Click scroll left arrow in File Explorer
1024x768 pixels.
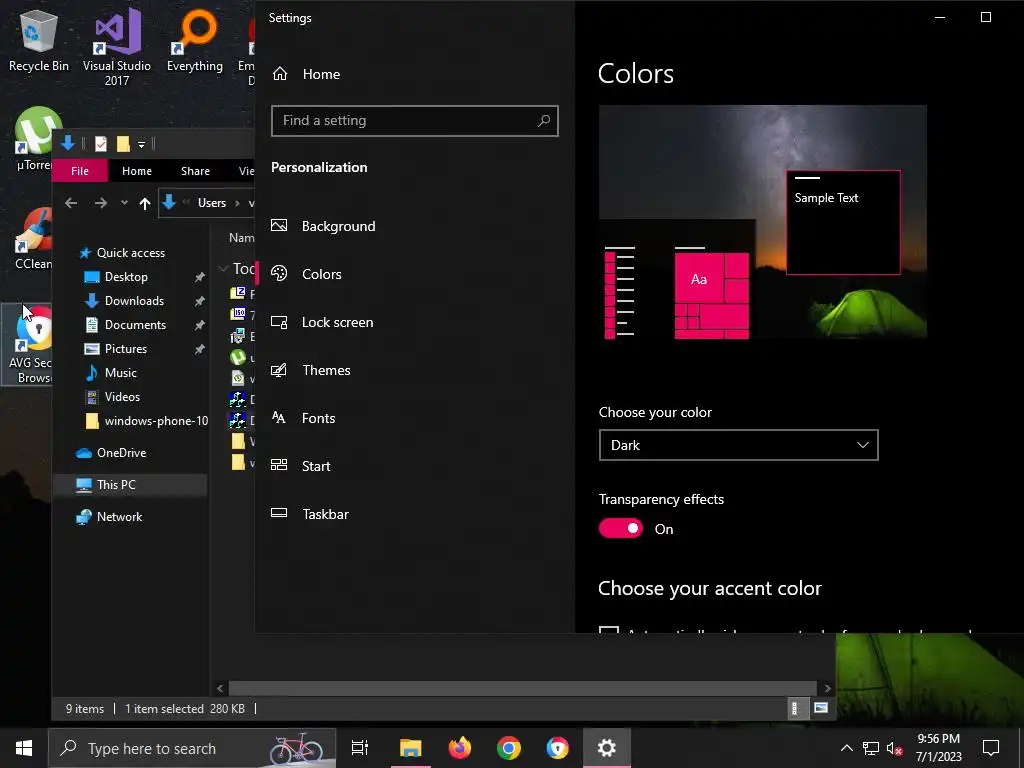[220, 688]
